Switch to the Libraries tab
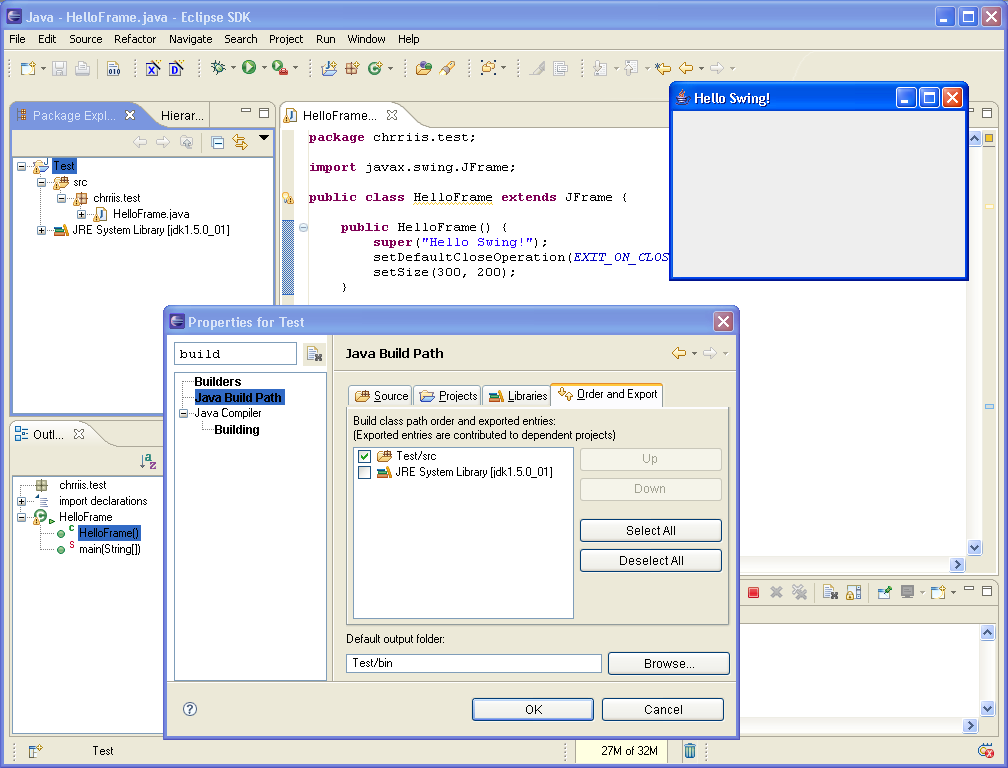The width and height of the screenshot is (1008, 768). [518, 396]
